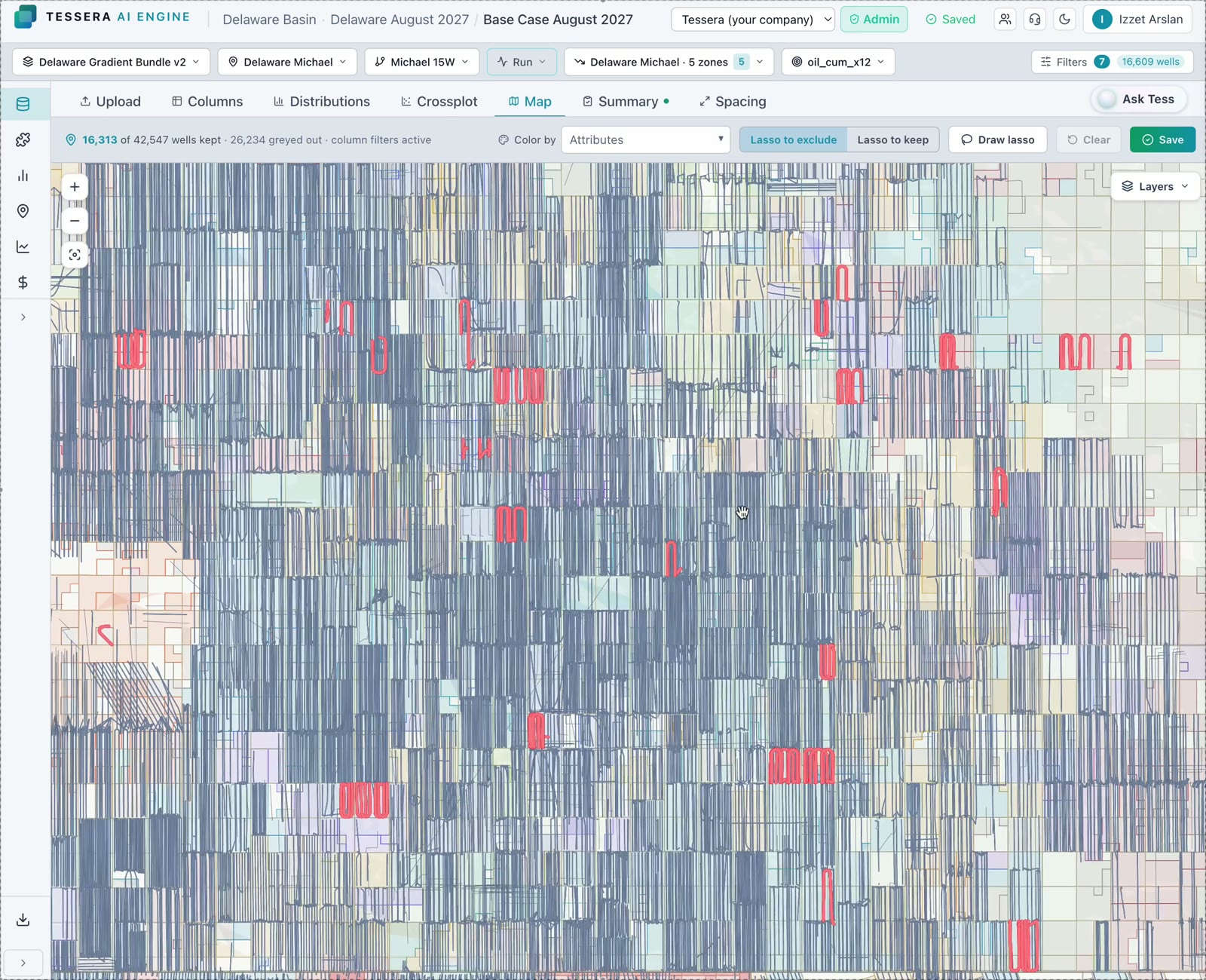This screenshot has width=1206, height=980.
Task: Open the Michael 15W branch dropdown
Action: pos(422,62)
